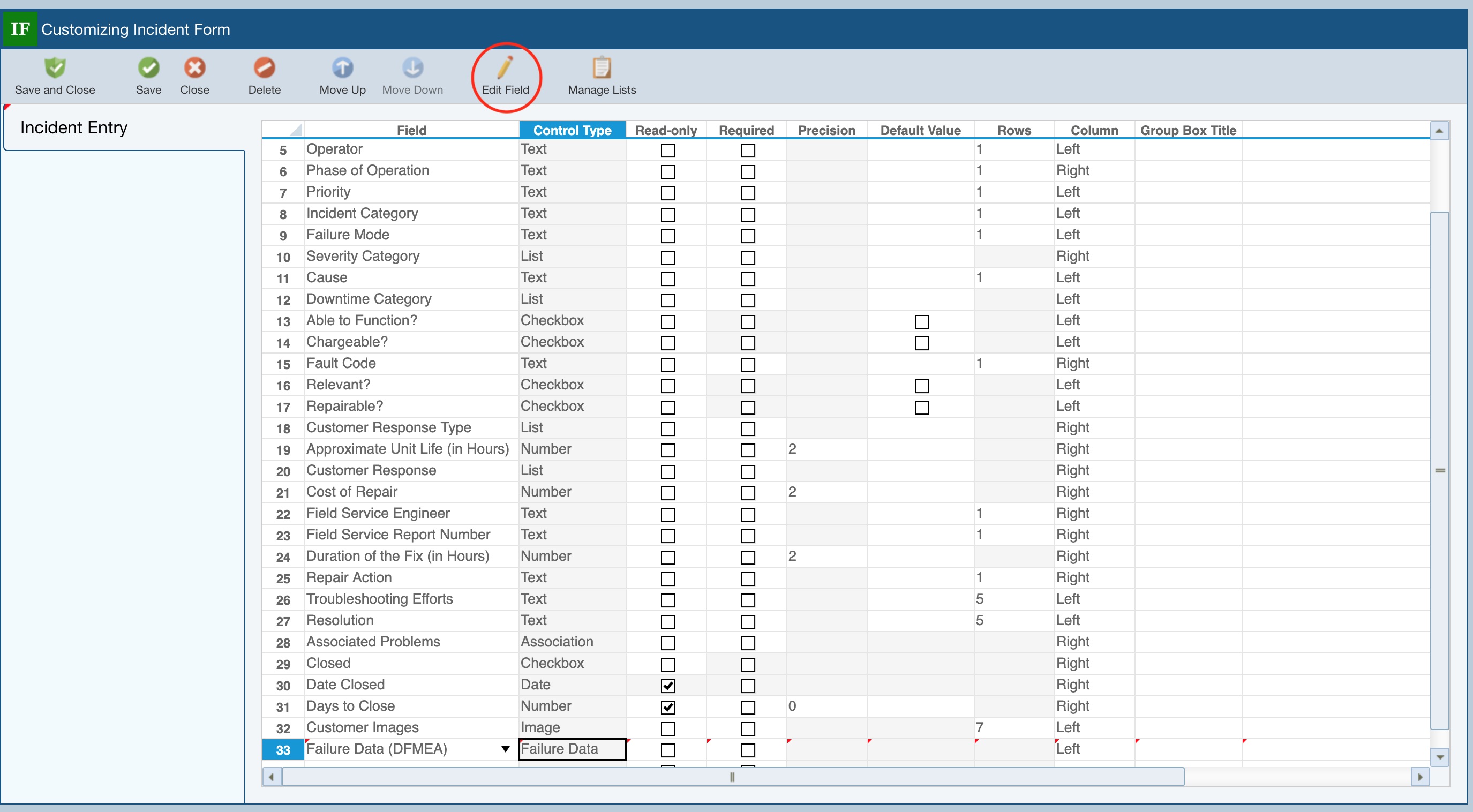1473x812 pixels.
Task: Click the red Close X icon
Action: [x=194, y=68]
